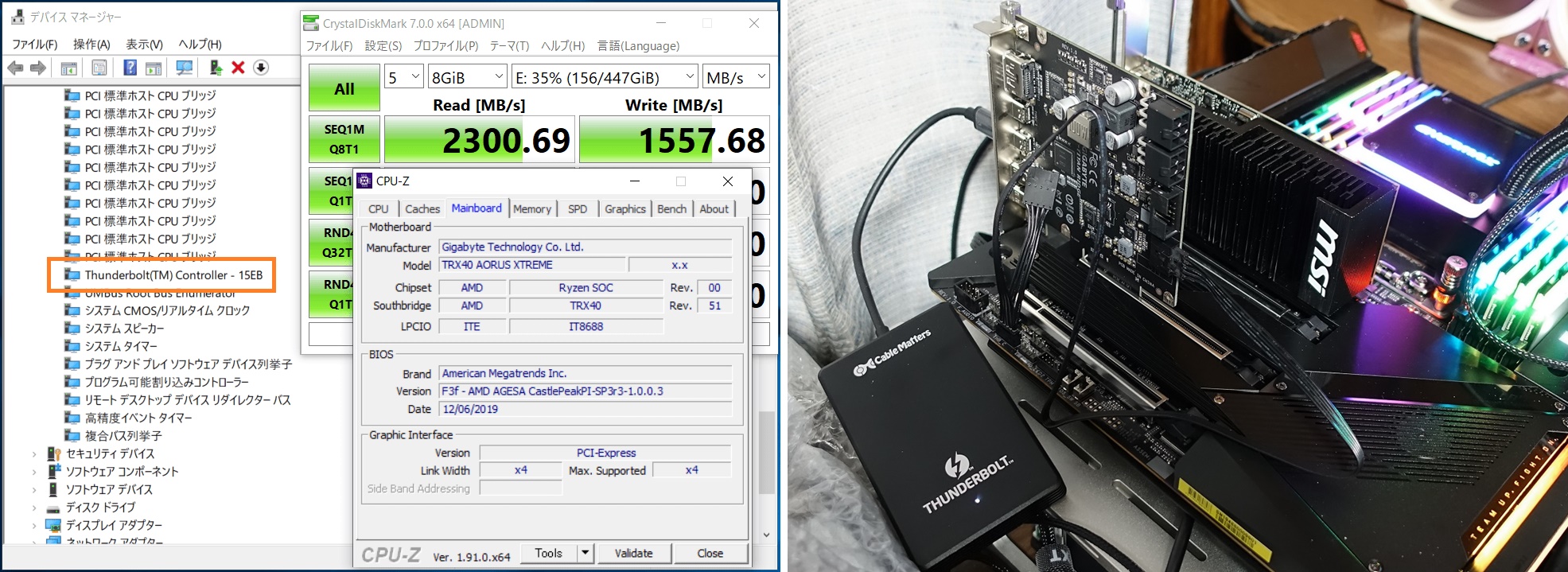The height and width of the screenshot is (572, 1568).
Task: Click the red X uninstall device icon
Action: click(238, 68)
